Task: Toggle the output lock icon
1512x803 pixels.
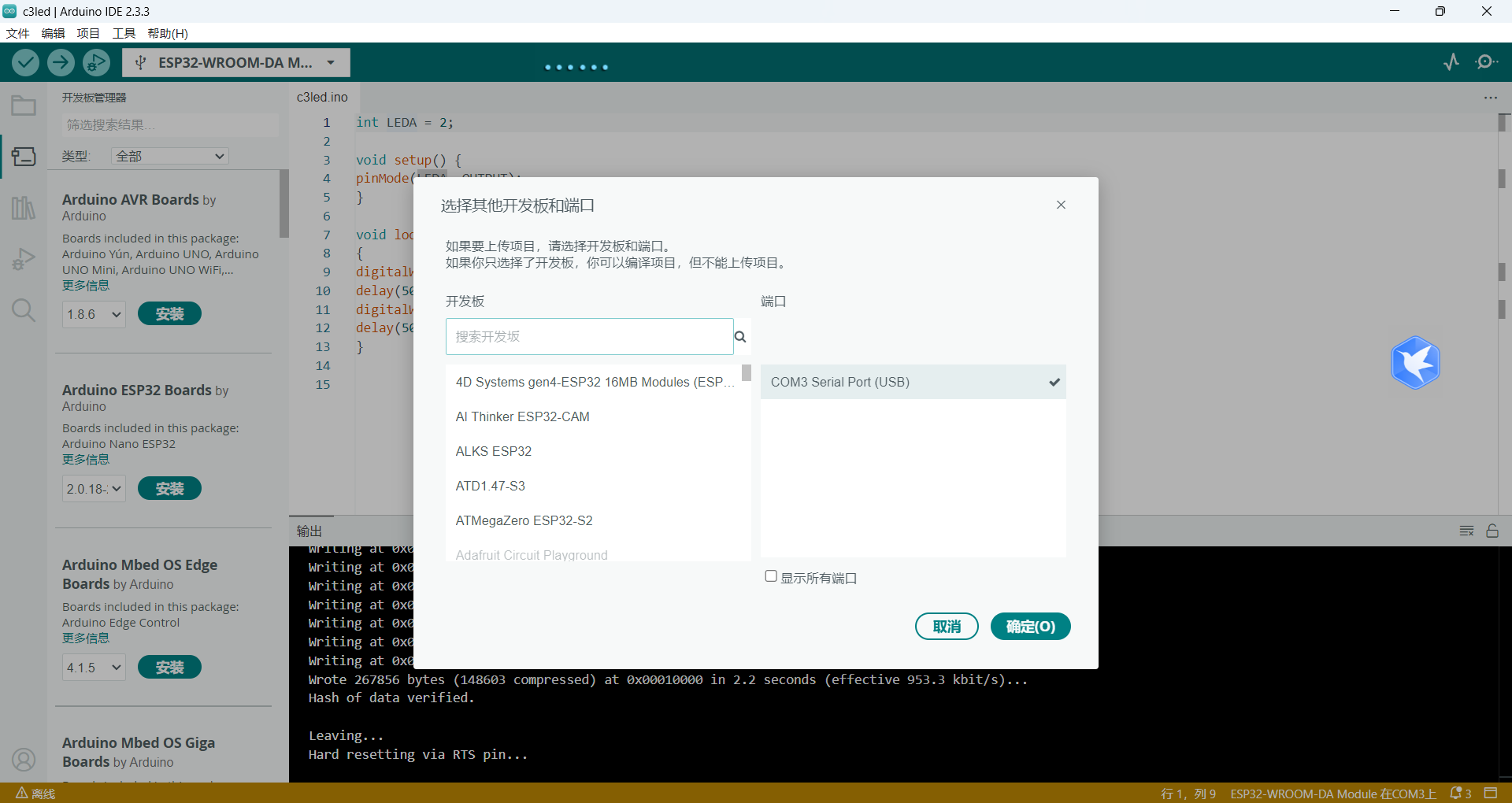Action: 1492,531
